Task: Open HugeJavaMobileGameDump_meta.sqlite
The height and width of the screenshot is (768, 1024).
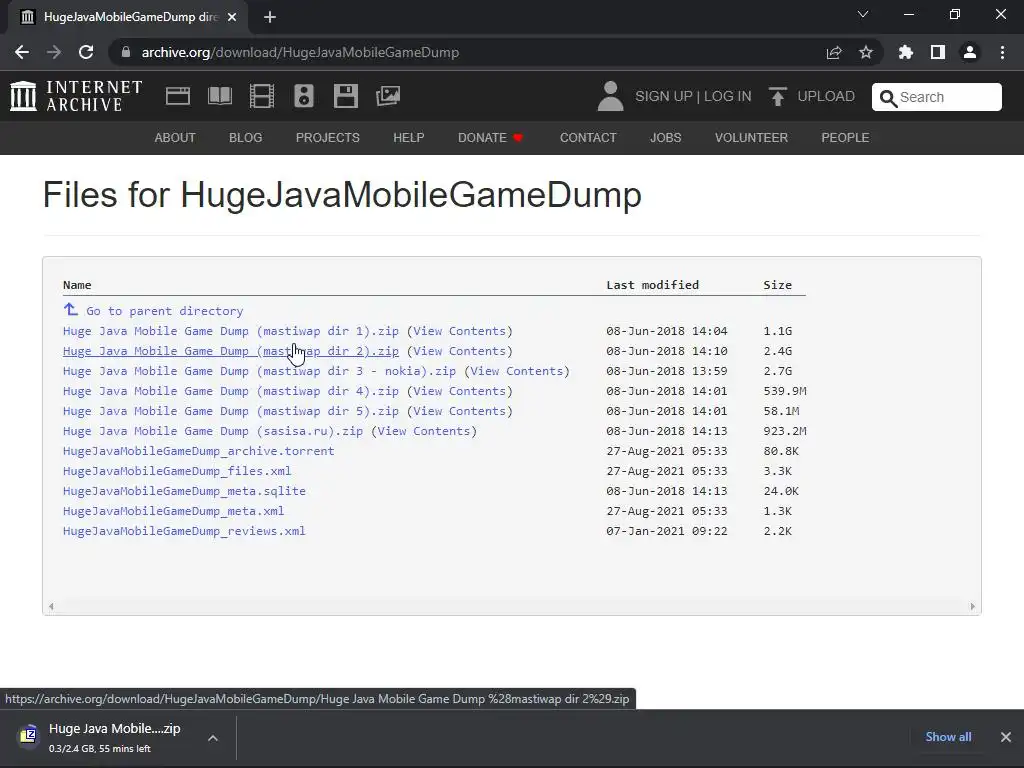Action: point(184,491)
